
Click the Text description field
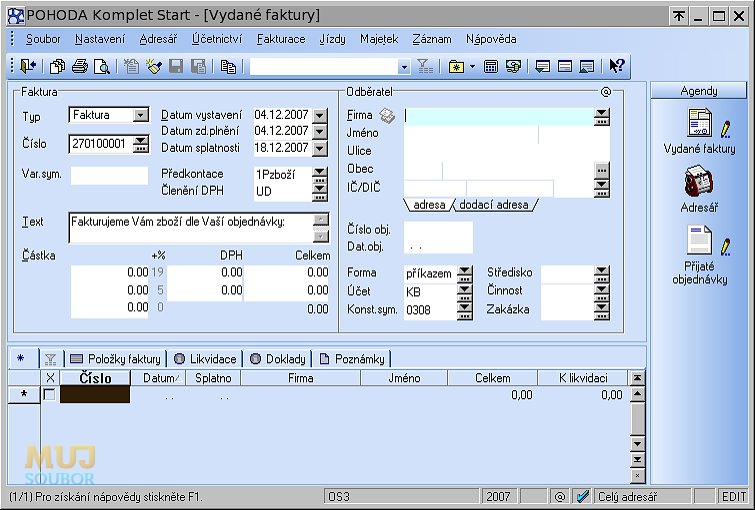pos(191,227)
